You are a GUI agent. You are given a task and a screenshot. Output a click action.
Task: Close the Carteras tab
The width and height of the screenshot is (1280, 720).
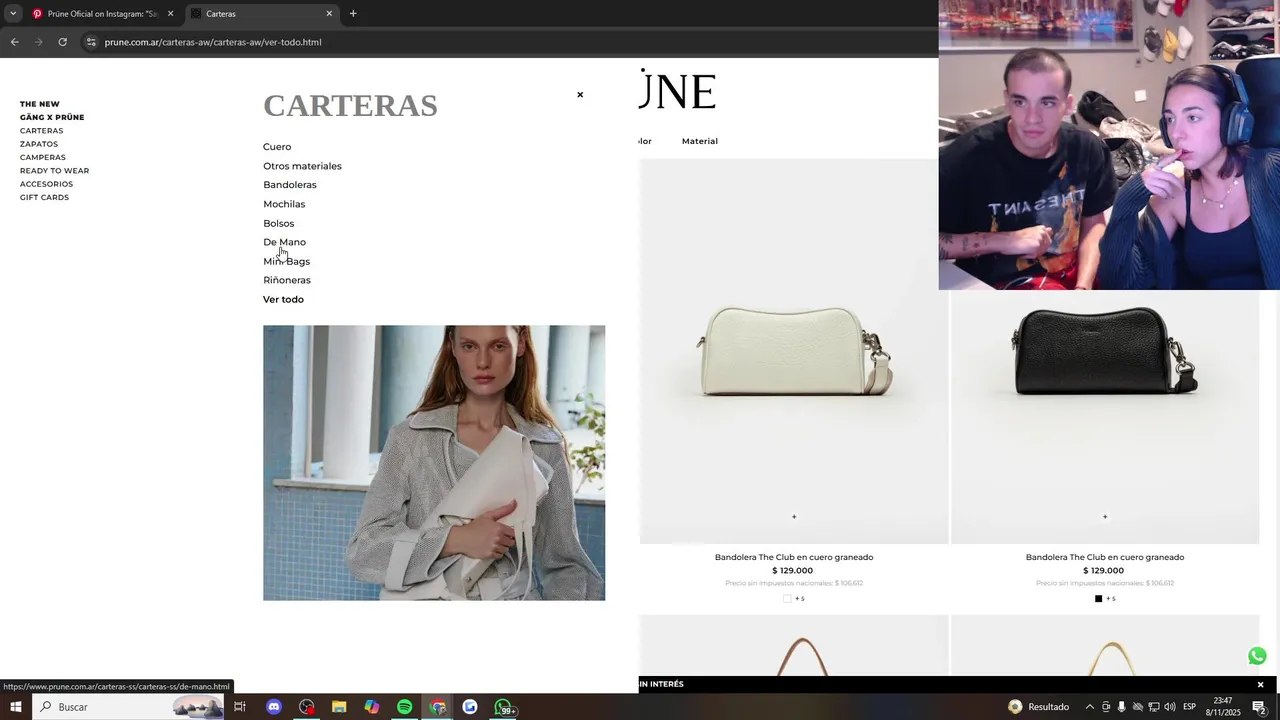(x=329, y=14)
